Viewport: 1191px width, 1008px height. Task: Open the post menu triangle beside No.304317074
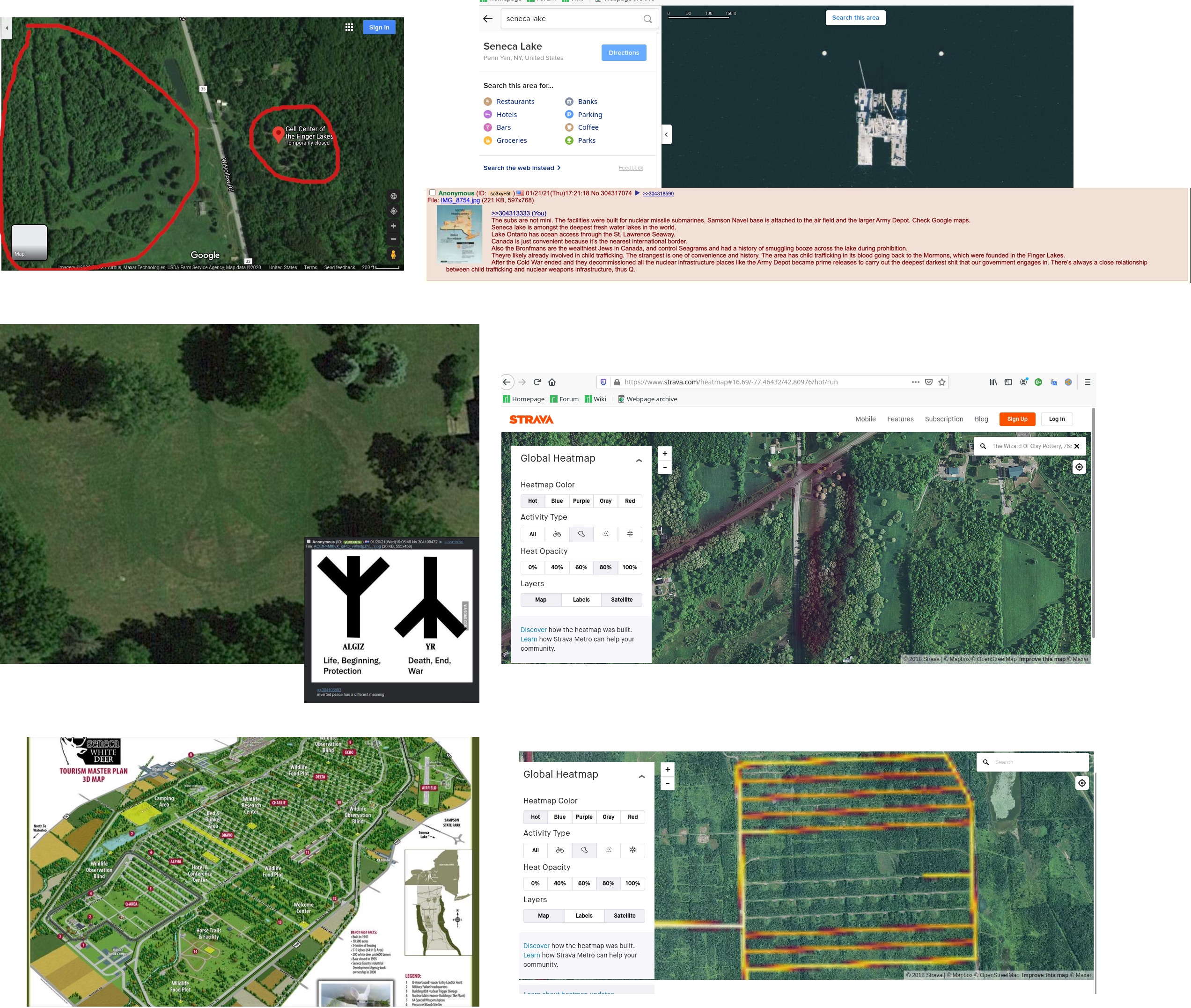coord(637,193)
